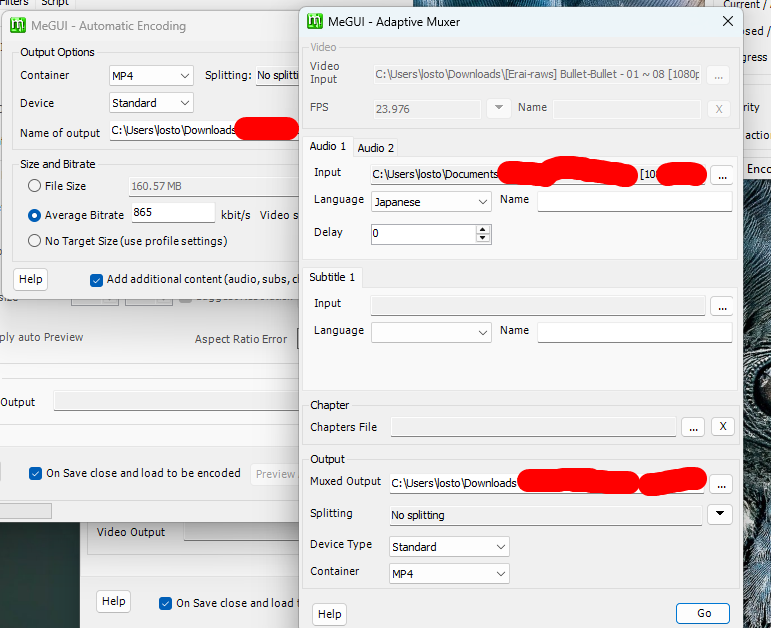The width and height of the screenshot is (771, 628).
Task: Click the Muxed Output path field
Action: (547, 483)
